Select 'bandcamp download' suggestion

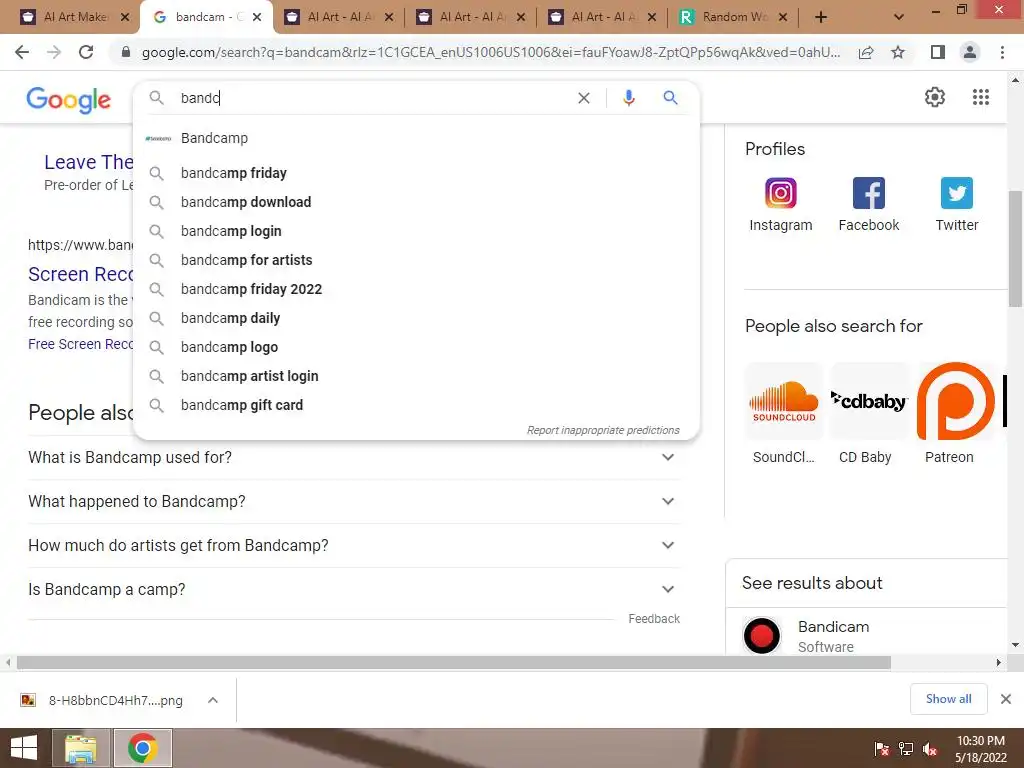417,202
